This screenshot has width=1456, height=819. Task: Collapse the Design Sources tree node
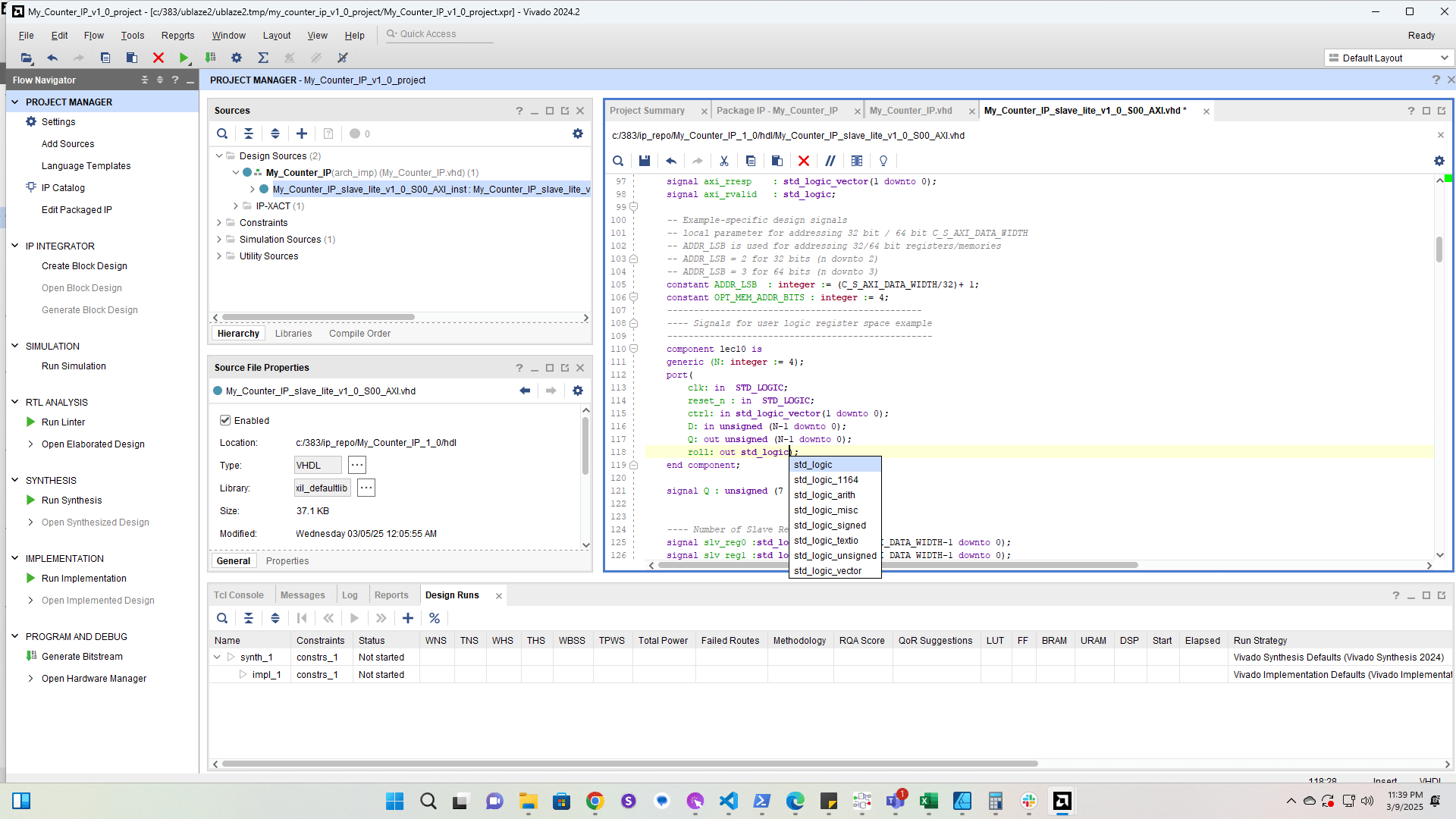pos(219,156)
